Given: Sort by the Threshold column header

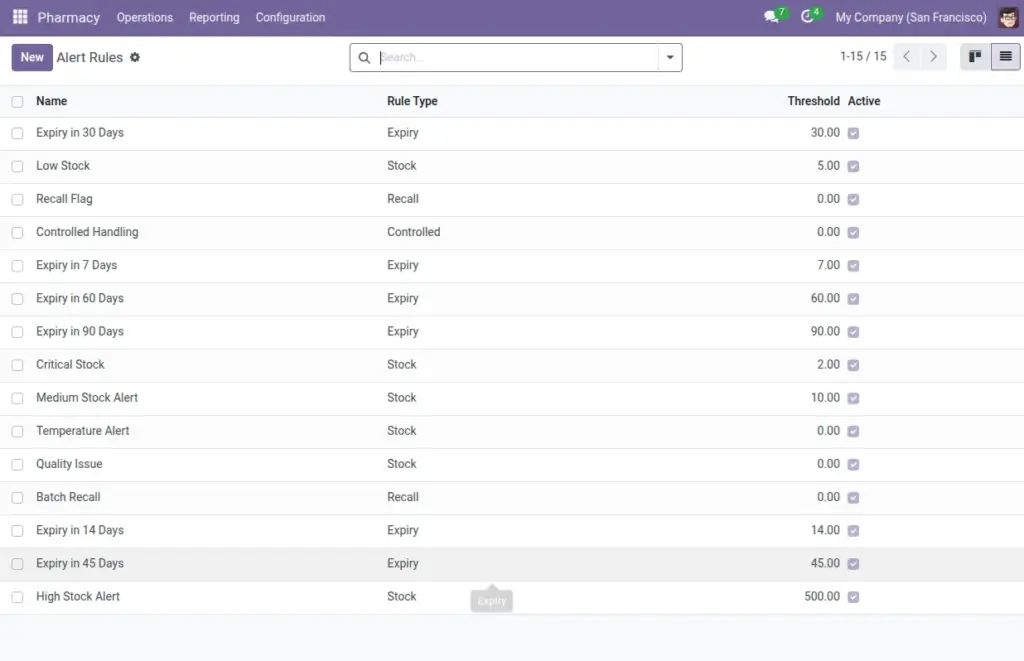Looking at the screenshot, I should [x=813, y=101].
